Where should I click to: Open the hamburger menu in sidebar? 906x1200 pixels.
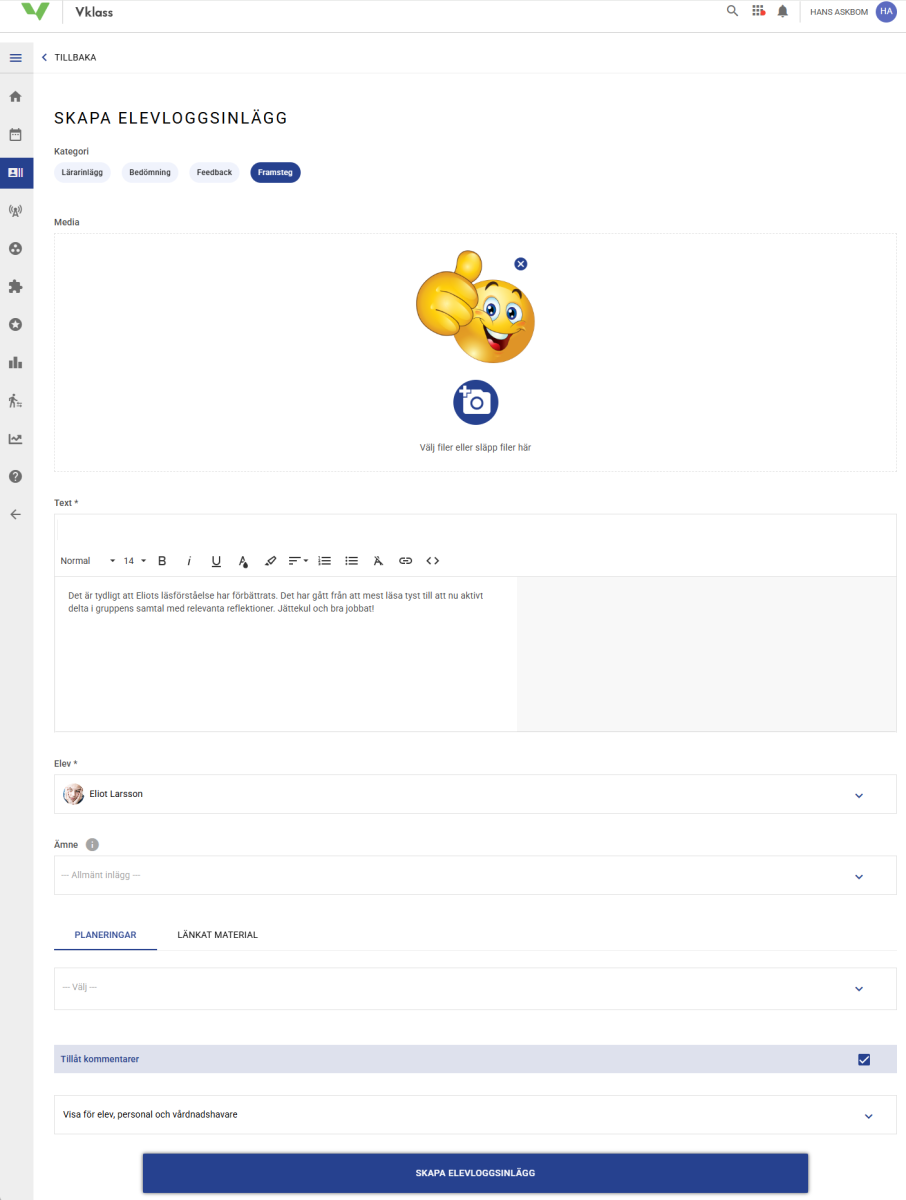[x=15, y=58]
